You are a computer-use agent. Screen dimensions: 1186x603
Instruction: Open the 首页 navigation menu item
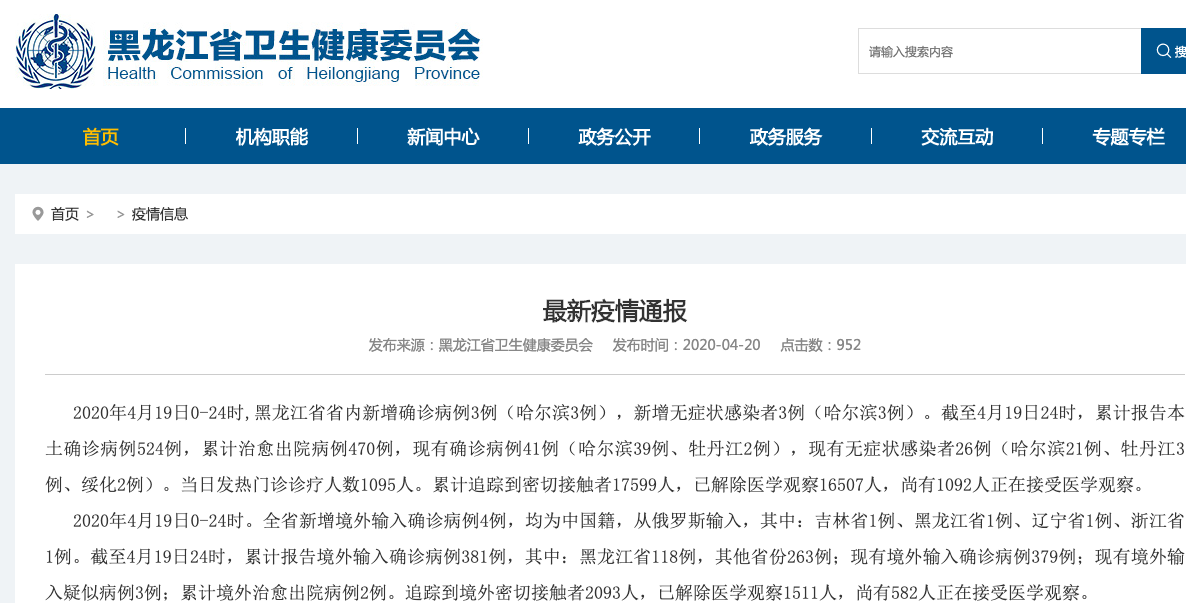(x=100, y=137)
